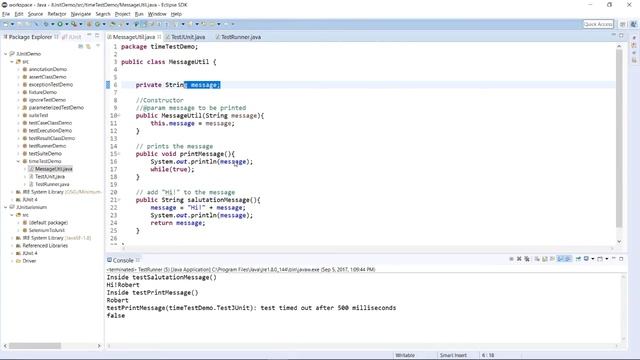Collapse the JUnitDemo project node
Viewport: 640px width, 360px height.
[x=6, y=54]
